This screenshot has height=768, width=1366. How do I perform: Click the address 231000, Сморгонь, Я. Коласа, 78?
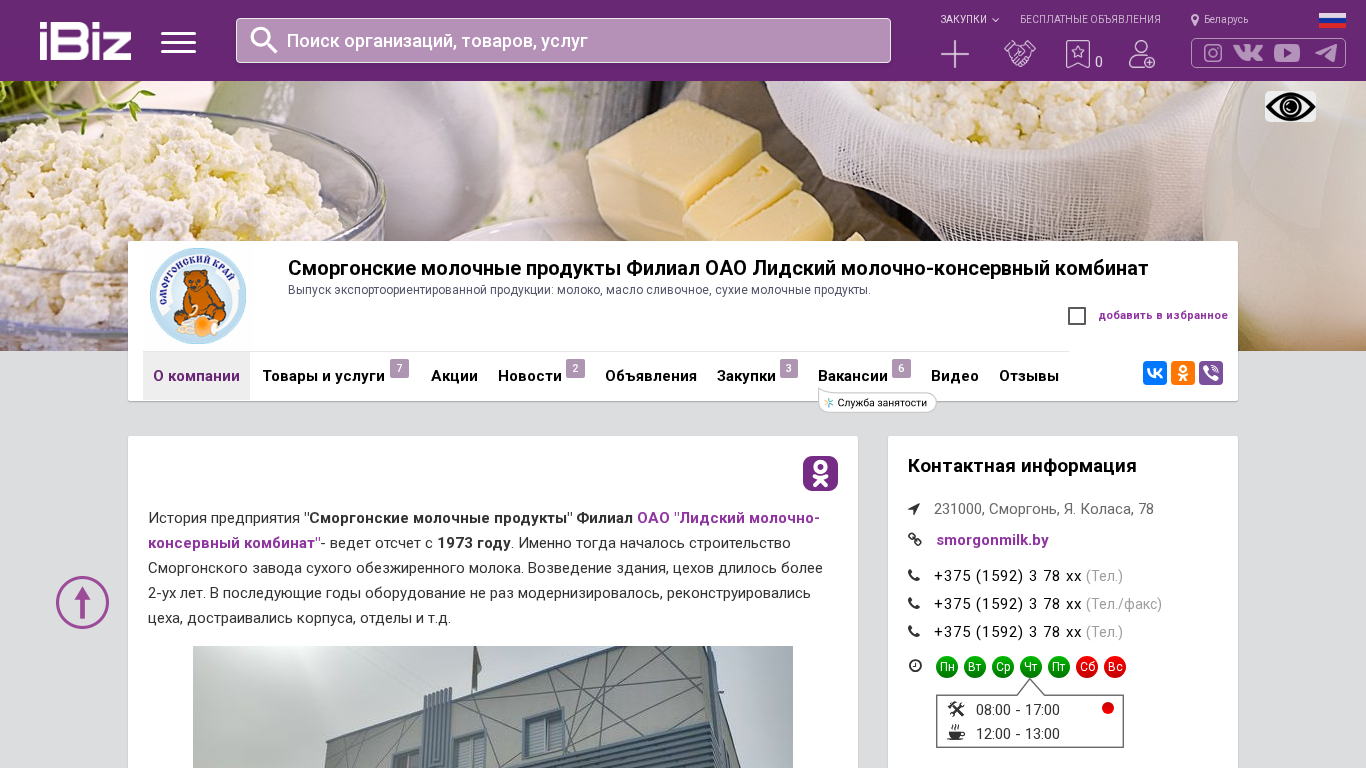pos(1044,509)
